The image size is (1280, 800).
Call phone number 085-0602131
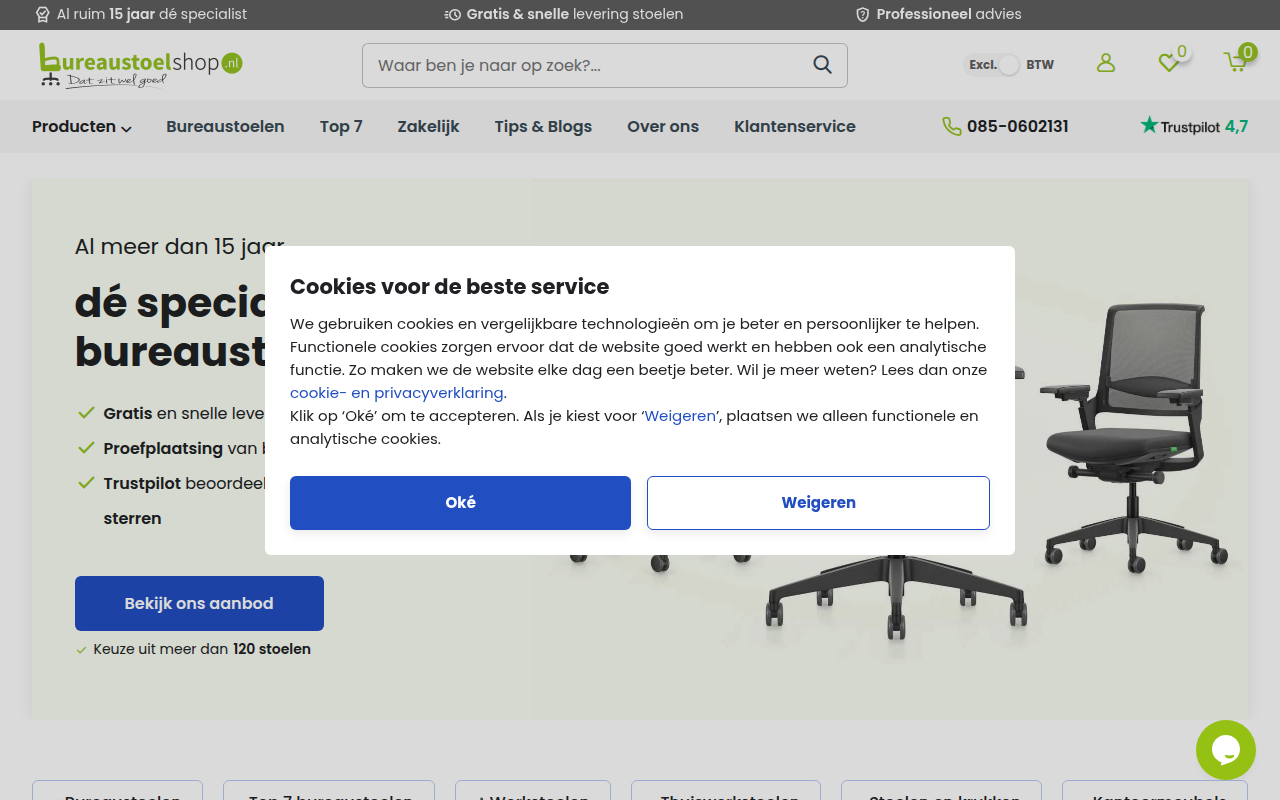click(x=1018, y=126)
